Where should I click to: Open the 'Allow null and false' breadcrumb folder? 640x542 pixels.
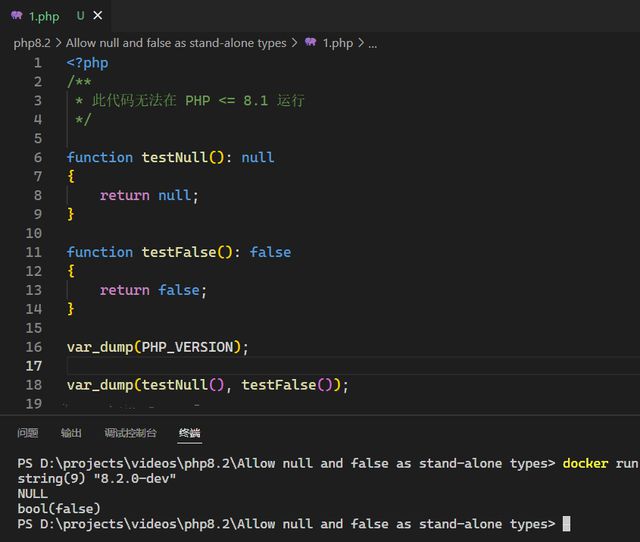[176, 43]
